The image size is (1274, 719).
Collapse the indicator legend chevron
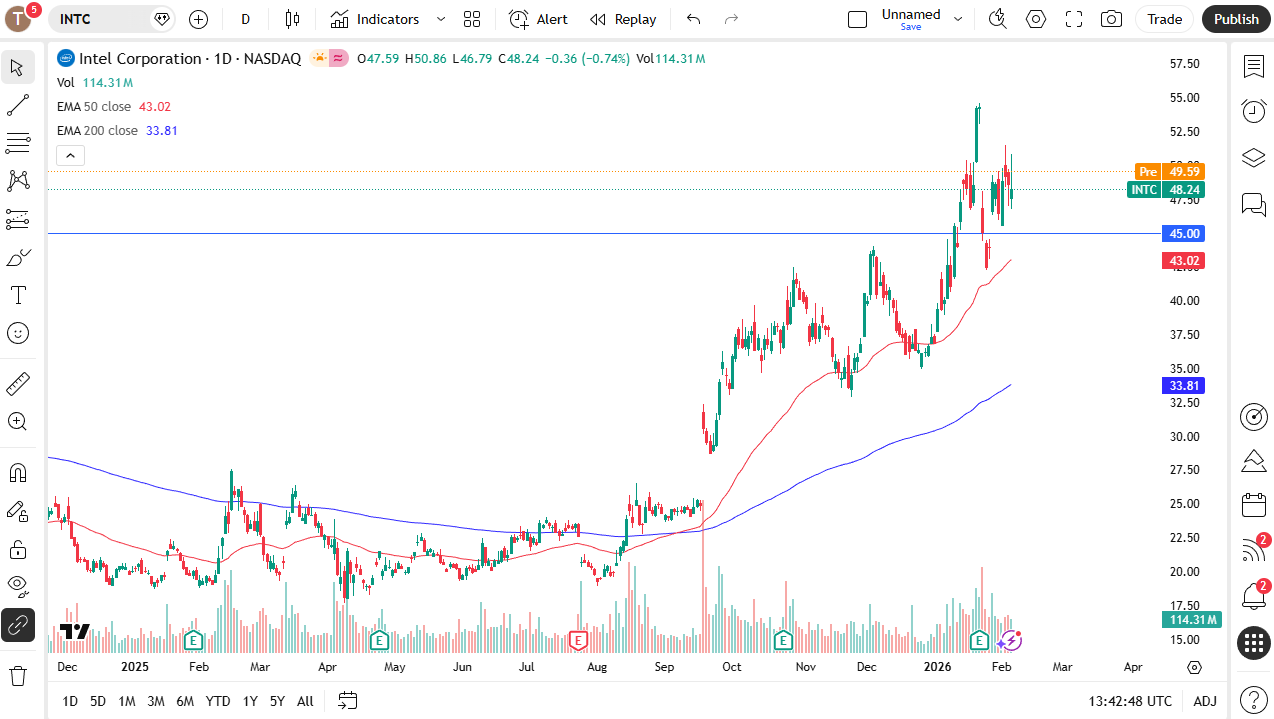[x=71, y=155]
